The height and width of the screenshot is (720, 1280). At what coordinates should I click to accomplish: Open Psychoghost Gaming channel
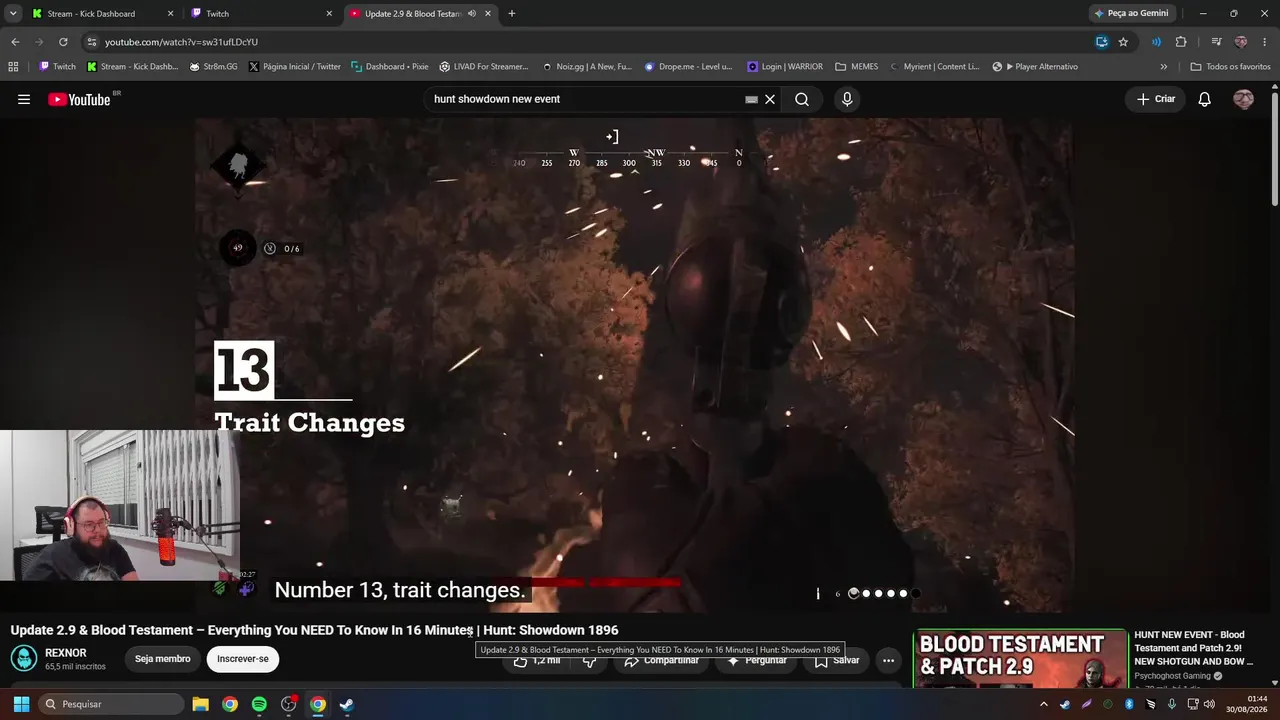tap(1172, 676)
